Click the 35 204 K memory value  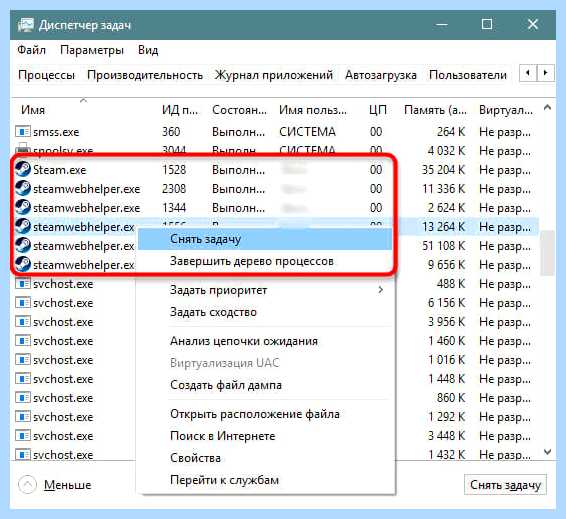tap(443, 170)
